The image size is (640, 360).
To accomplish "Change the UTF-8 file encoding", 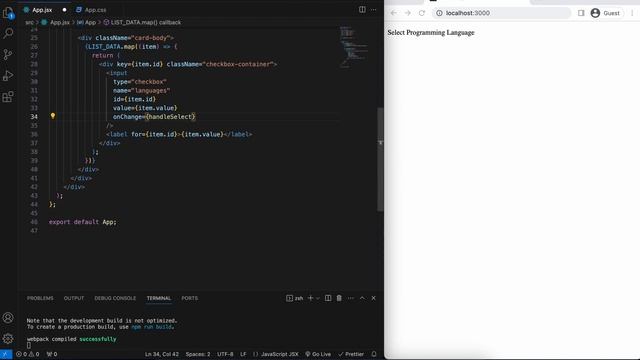I will coord(225,354).
